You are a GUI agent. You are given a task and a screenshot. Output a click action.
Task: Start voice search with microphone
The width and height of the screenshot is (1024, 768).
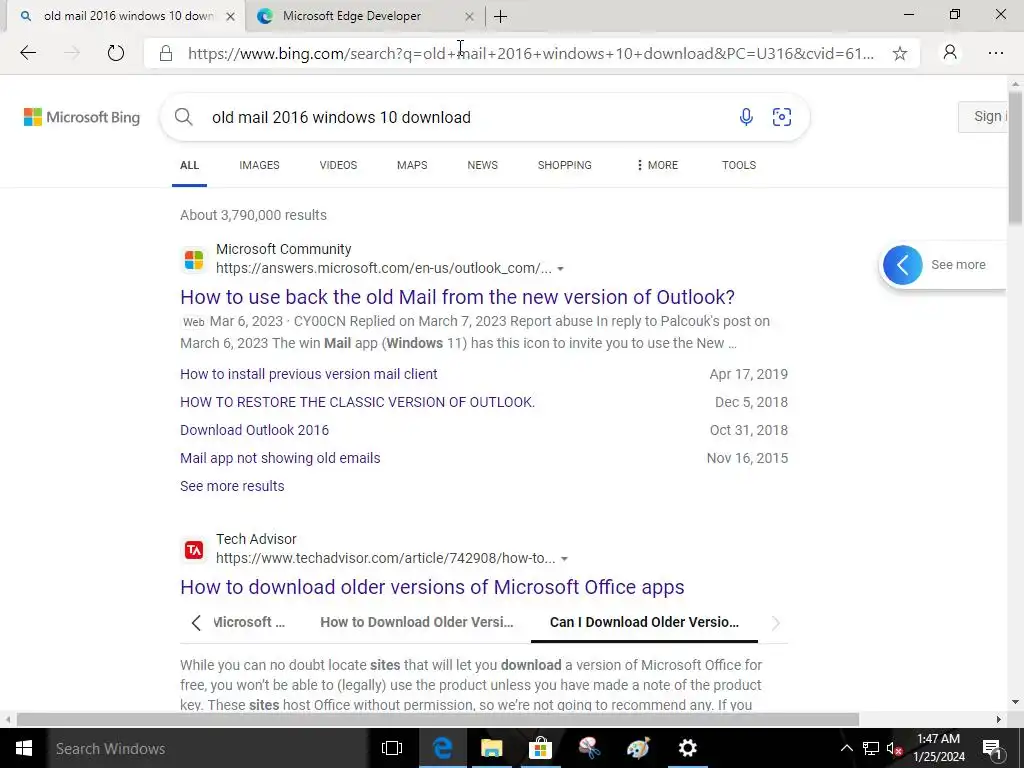746,117
